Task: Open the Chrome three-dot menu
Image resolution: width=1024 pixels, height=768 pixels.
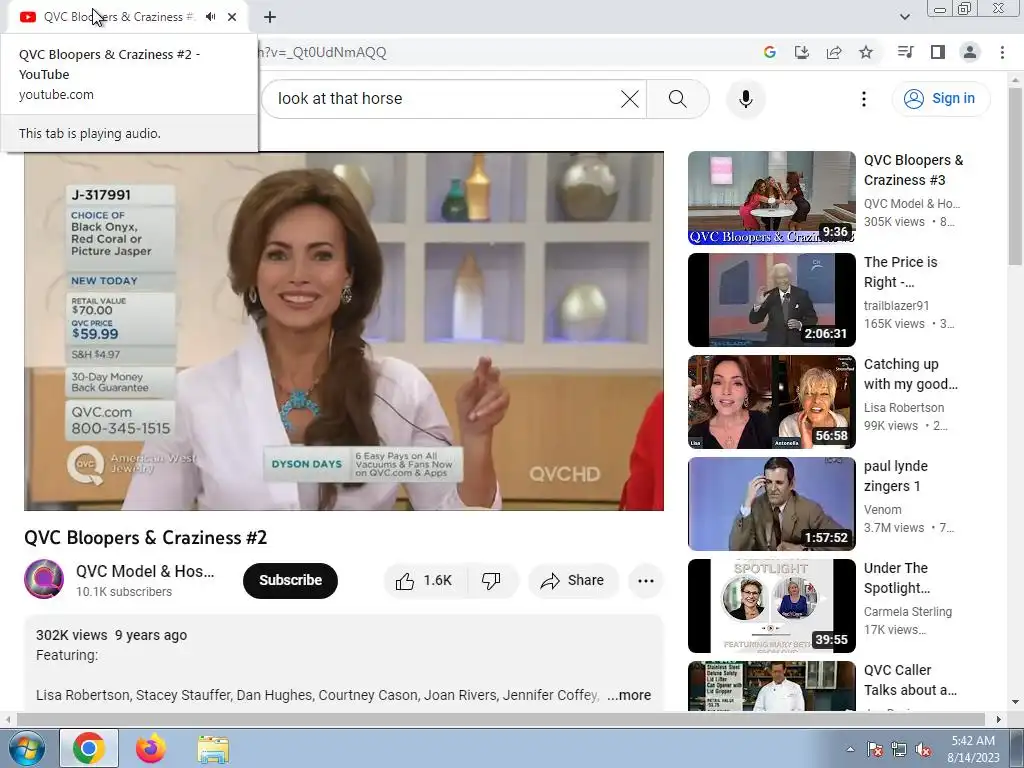Action: pos(1002,52)
